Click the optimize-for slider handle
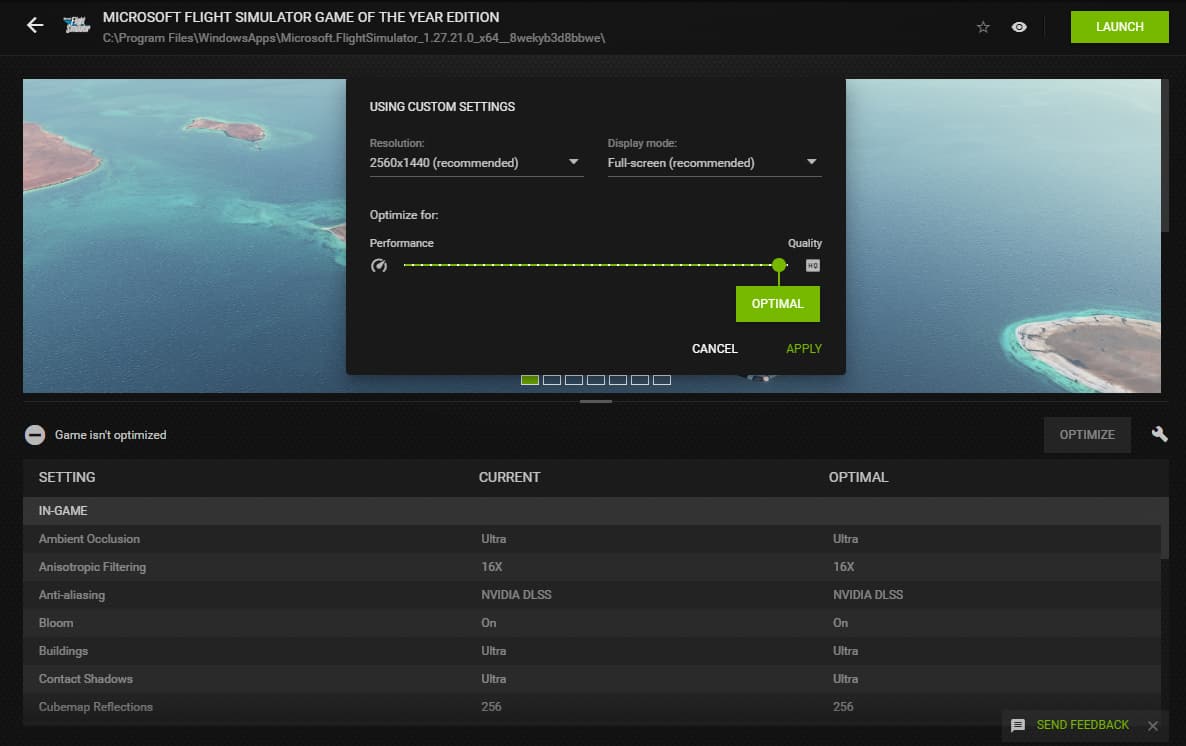This screenshot has height=746, width=1186. coord(778,265)
